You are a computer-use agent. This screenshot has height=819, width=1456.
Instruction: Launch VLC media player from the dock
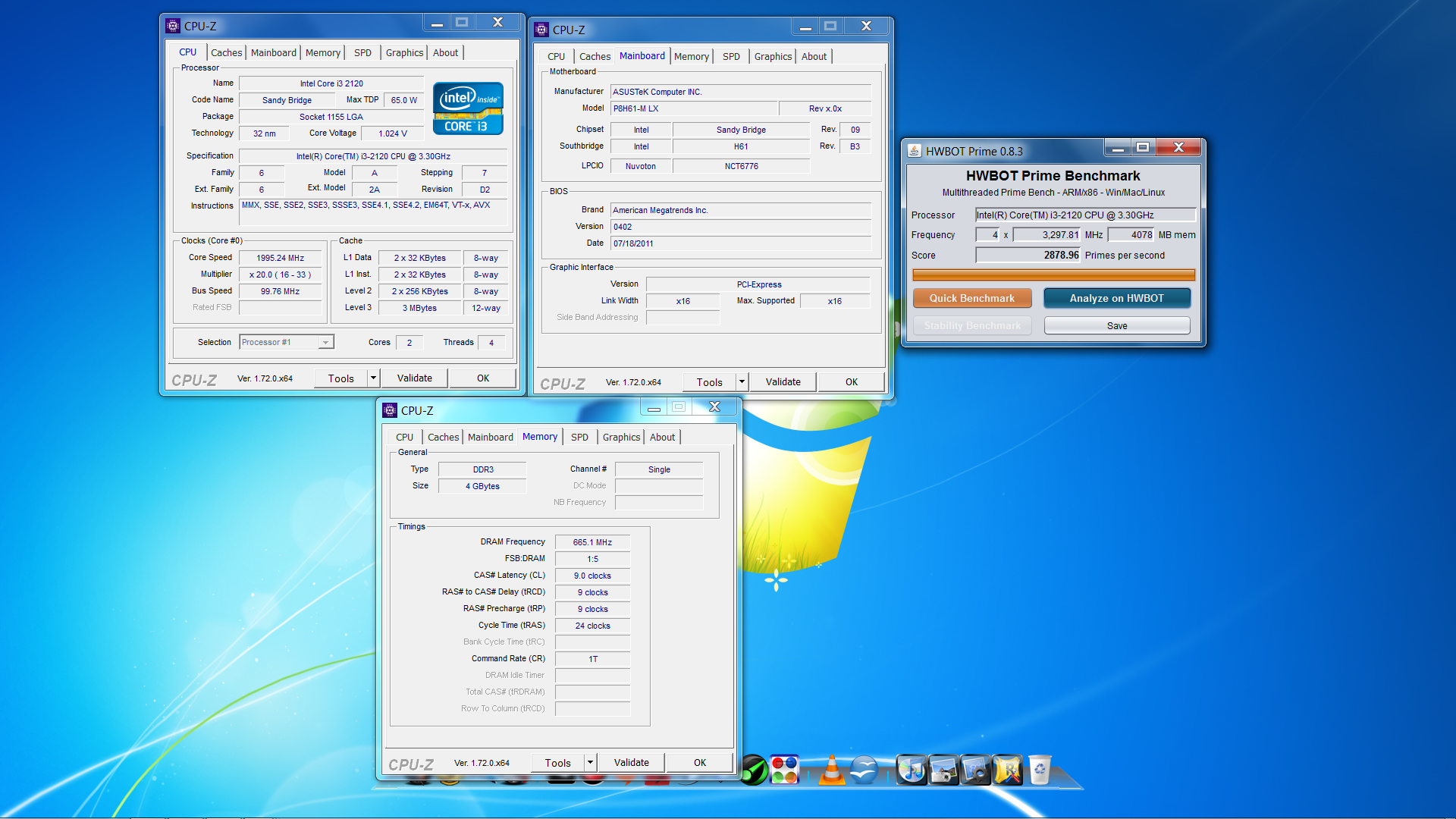coord(832,770)
